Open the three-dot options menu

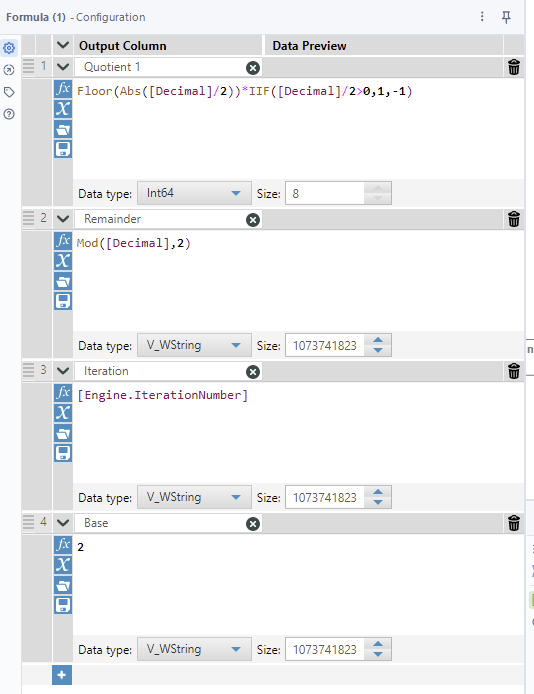[482, 17]
